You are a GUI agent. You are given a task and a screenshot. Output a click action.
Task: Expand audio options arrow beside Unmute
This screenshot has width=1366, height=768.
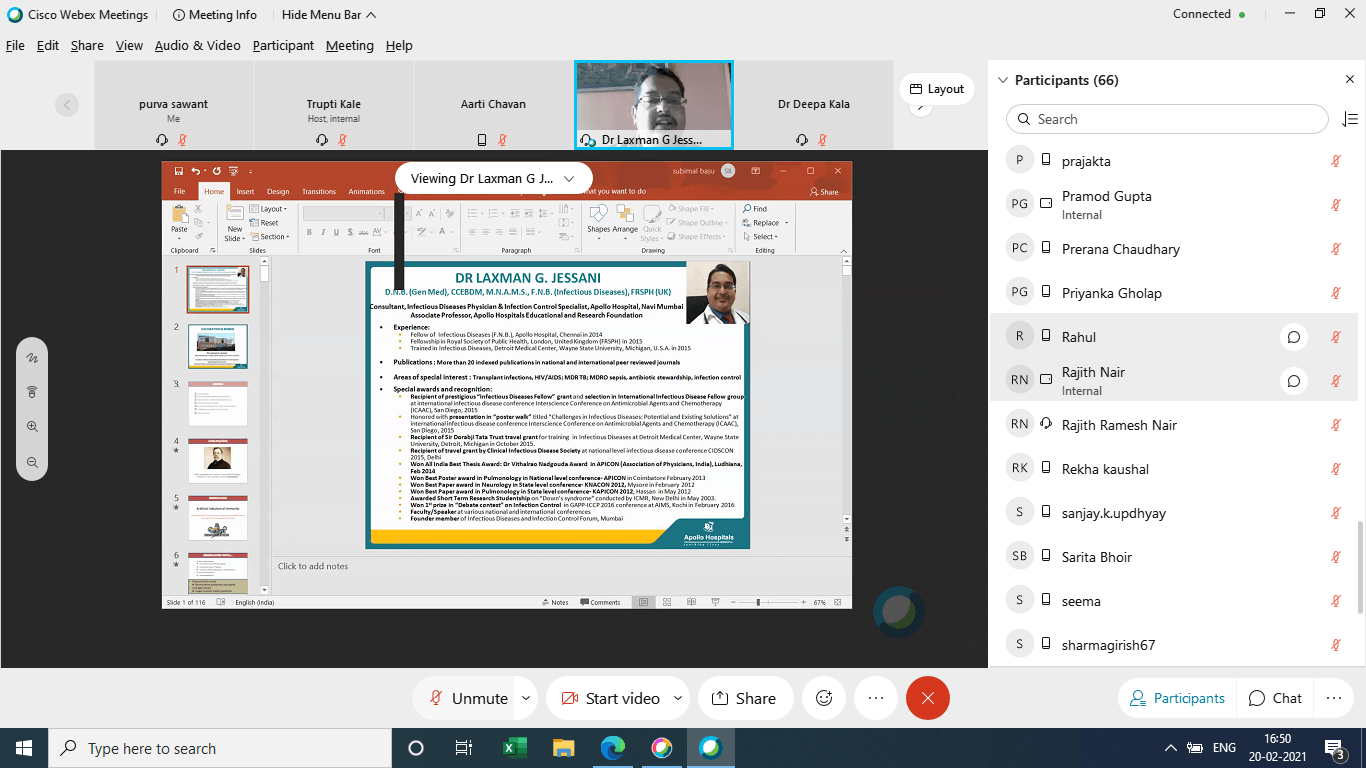point(526,698)
